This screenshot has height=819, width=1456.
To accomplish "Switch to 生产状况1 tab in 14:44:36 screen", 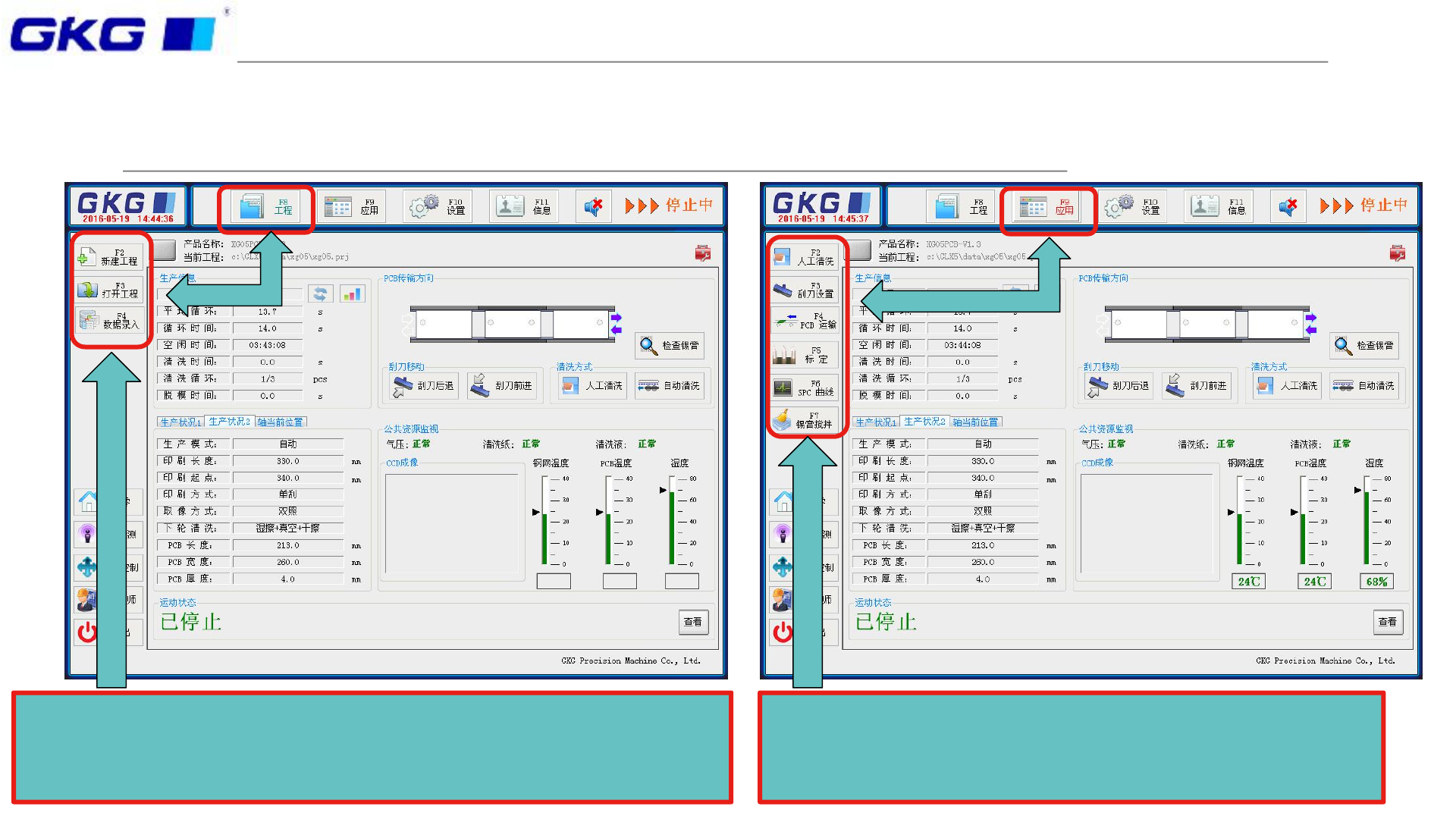I will pyautogui.click(x=180, y=422).
